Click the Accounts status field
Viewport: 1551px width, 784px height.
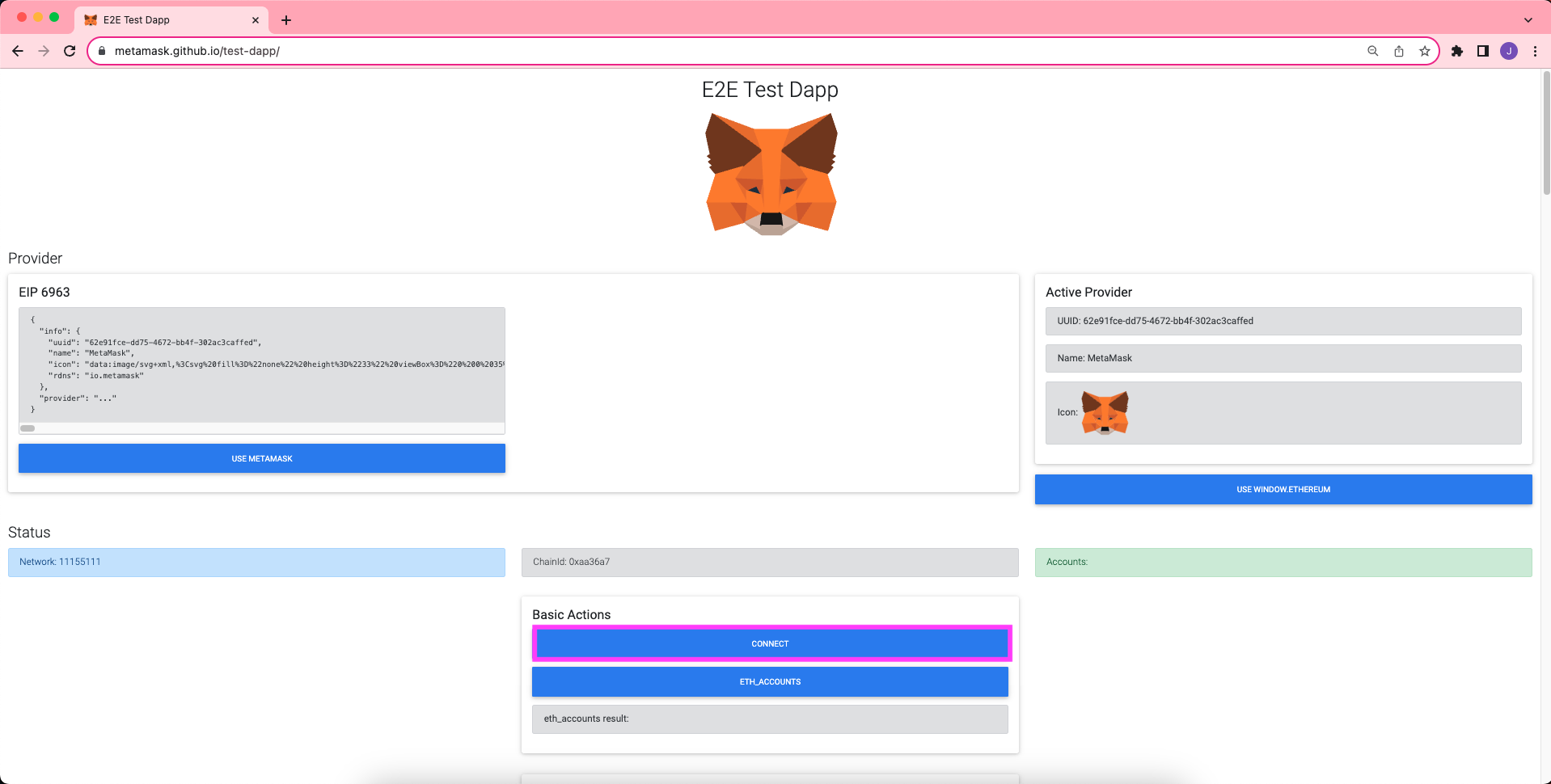coord(1283,563)
